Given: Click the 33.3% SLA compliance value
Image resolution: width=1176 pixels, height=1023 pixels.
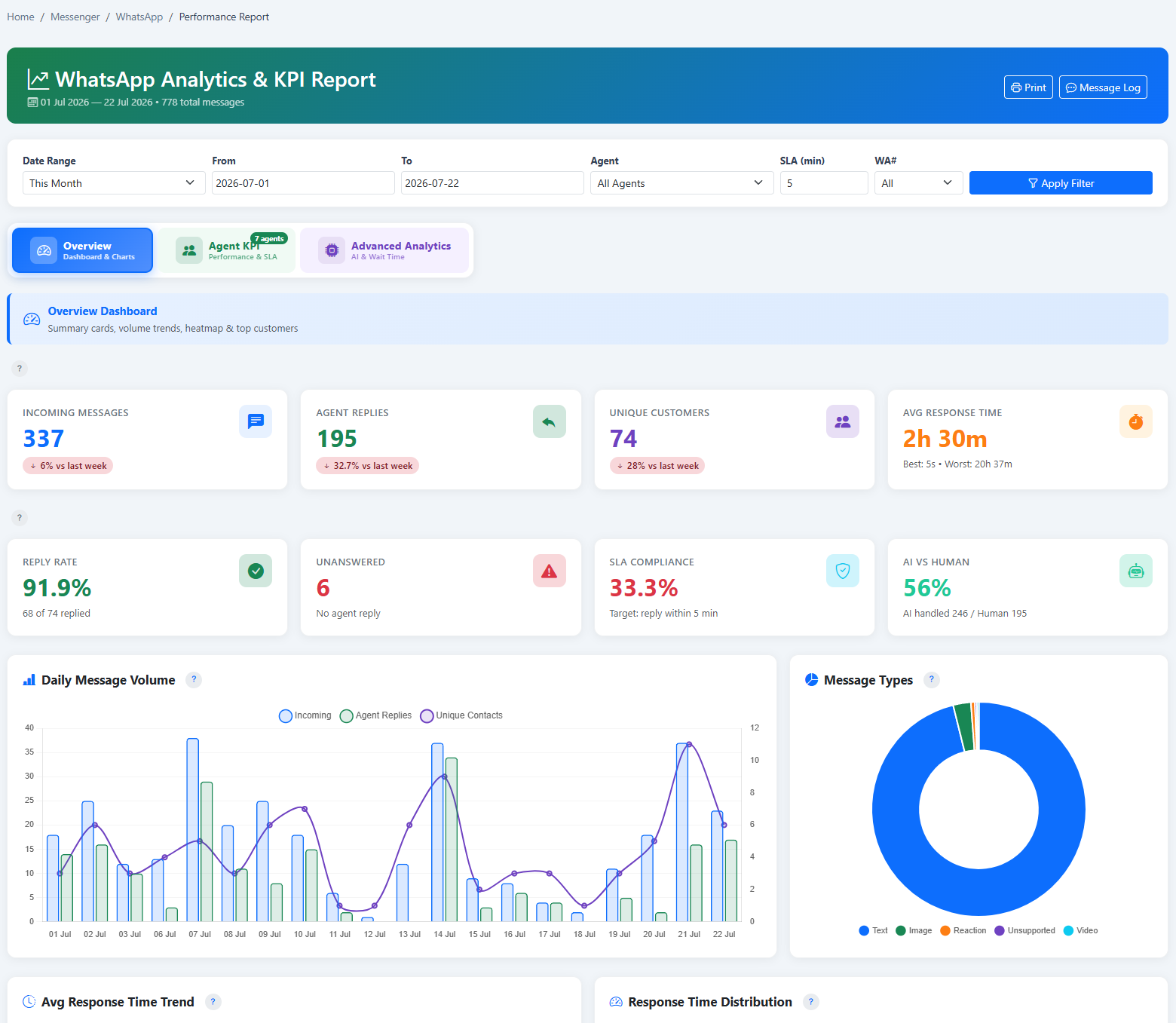Looking at the screenshot, I should (x=644, y=588).
